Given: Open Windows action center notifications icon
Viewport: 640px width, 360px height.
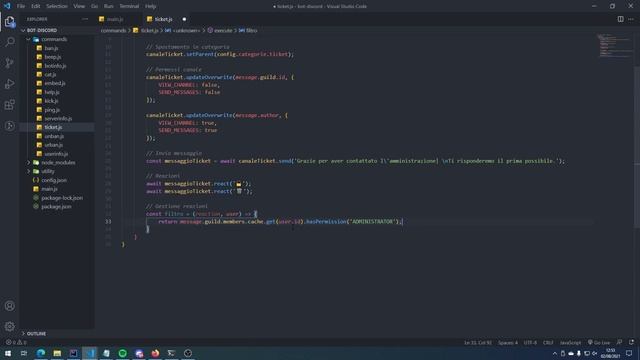Looking at the screenshot, I should click(629, 353).
